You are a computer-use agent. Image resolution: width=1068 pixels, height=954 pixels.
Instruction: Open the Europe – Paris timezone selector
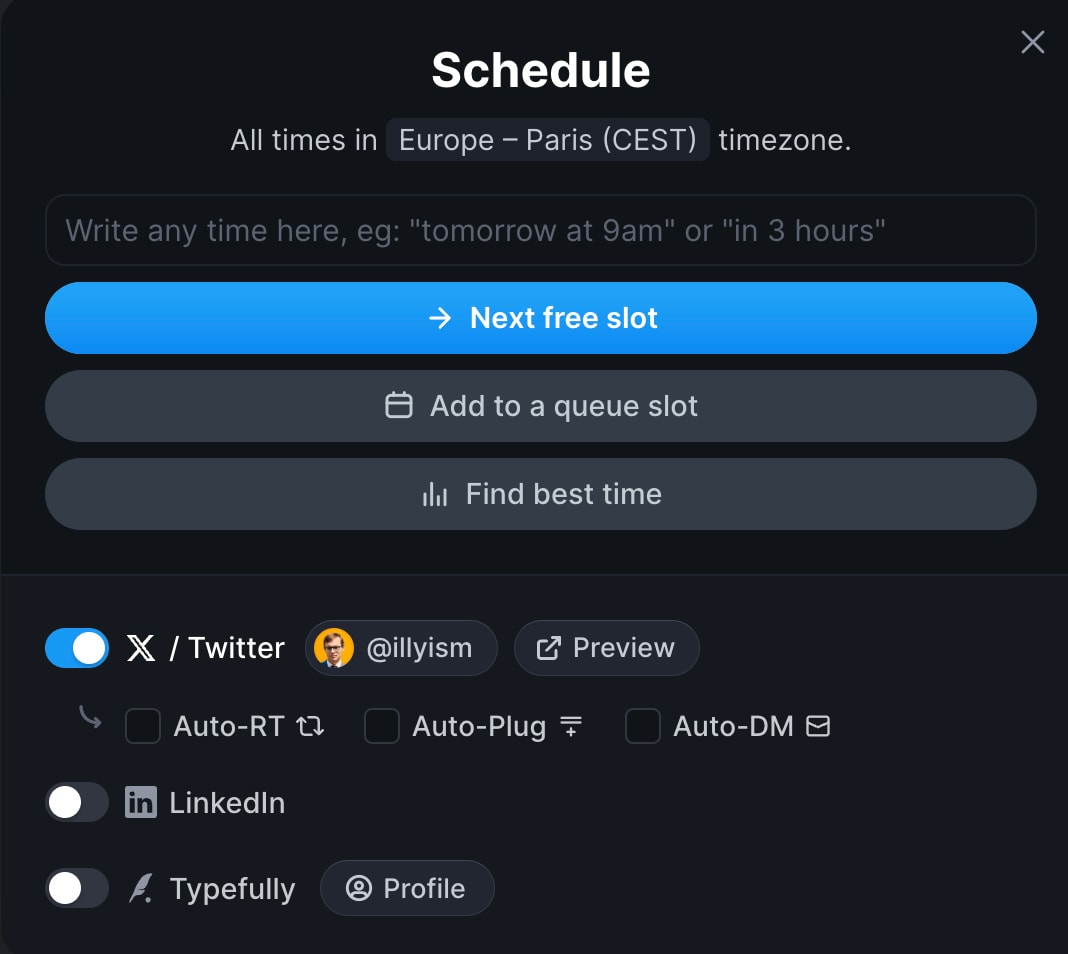tap(548, 140)
